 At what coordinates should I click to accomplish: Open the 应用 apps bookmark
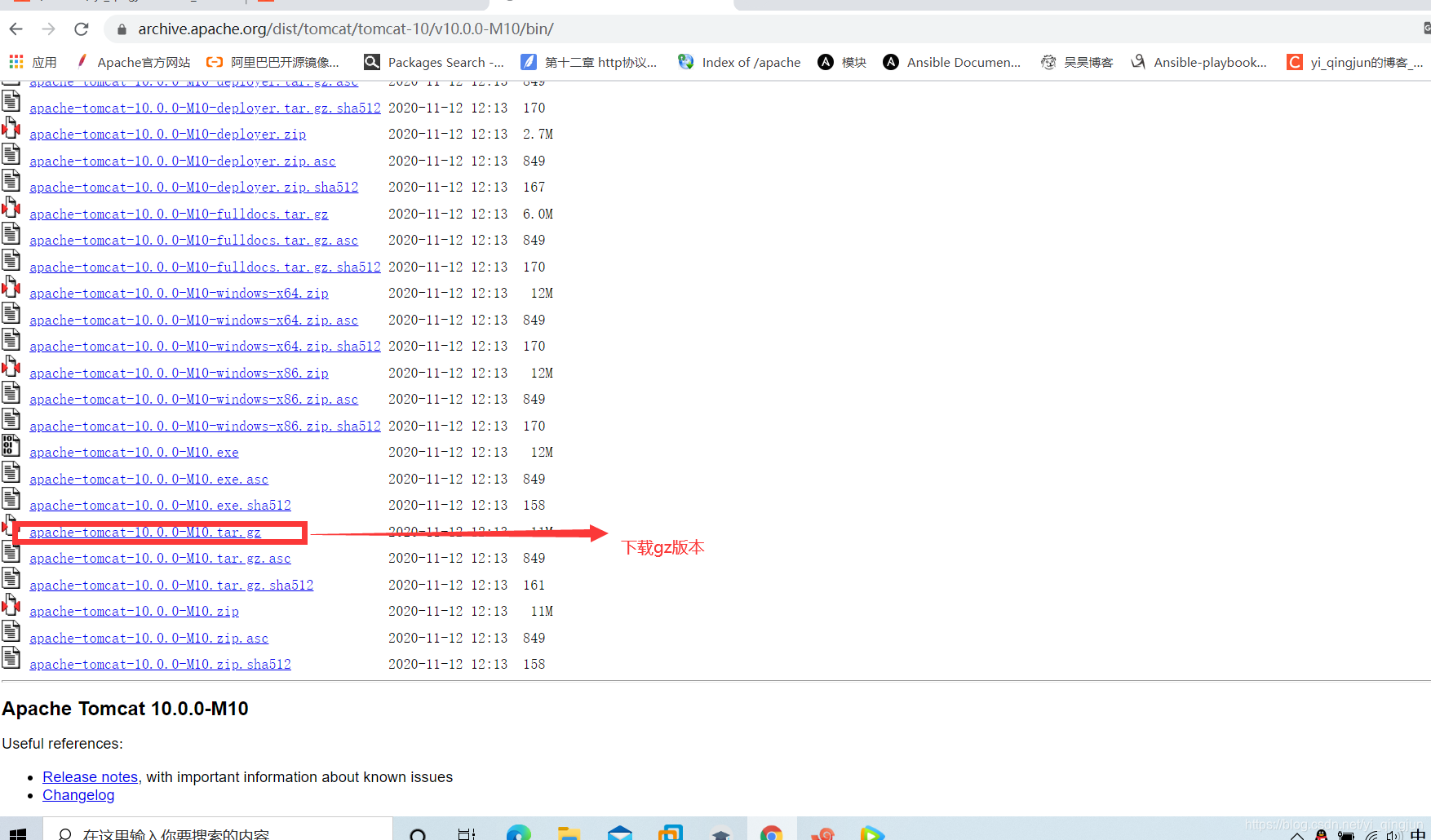tap(33, 62)
